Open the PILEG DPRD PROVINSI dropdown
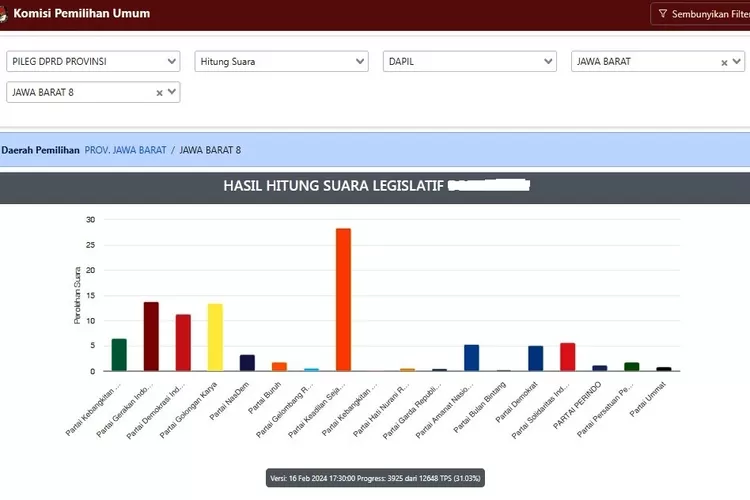 click(x=93, y=61)
